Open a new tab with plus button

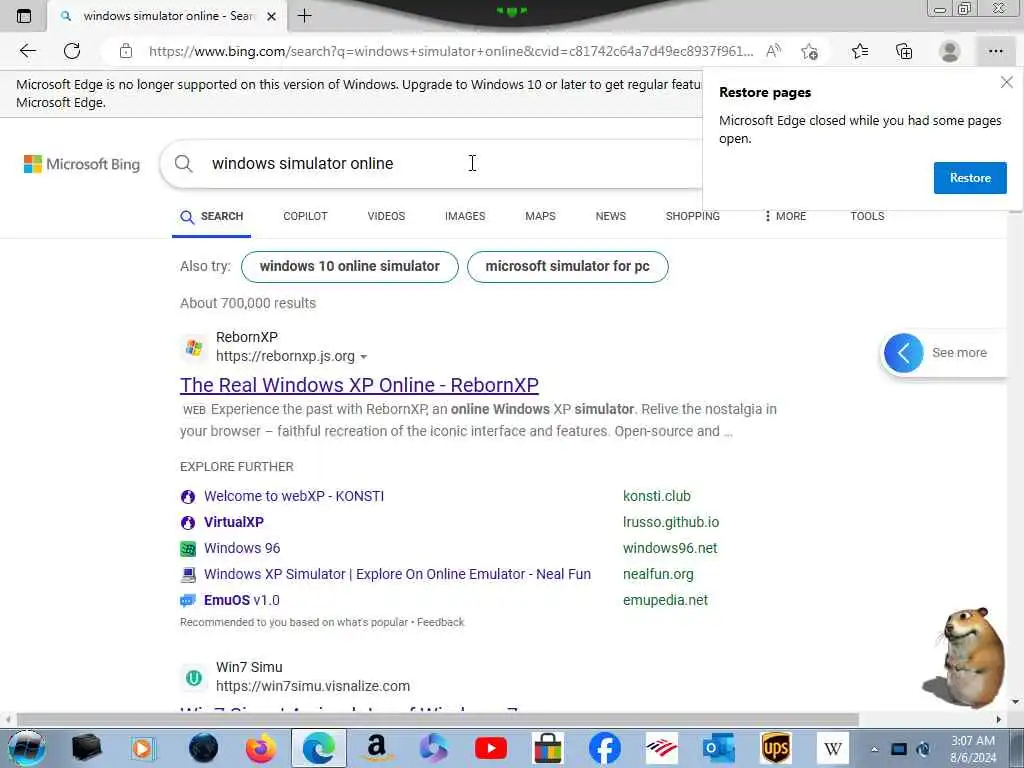pos(304,16)
